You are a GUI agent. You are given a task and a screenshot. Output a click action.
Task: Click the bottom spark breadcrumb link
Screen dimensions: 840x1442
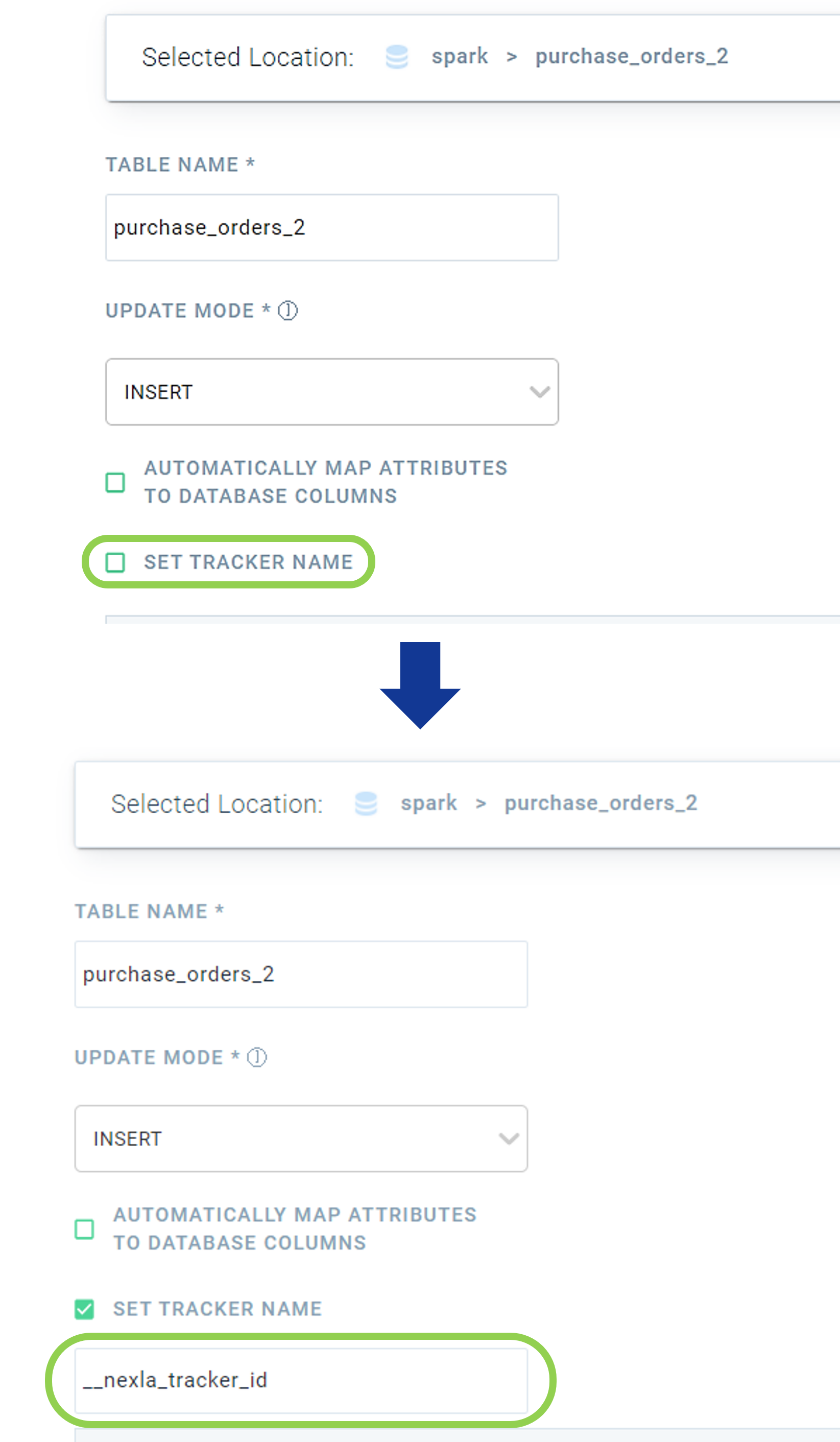(428, 803)
